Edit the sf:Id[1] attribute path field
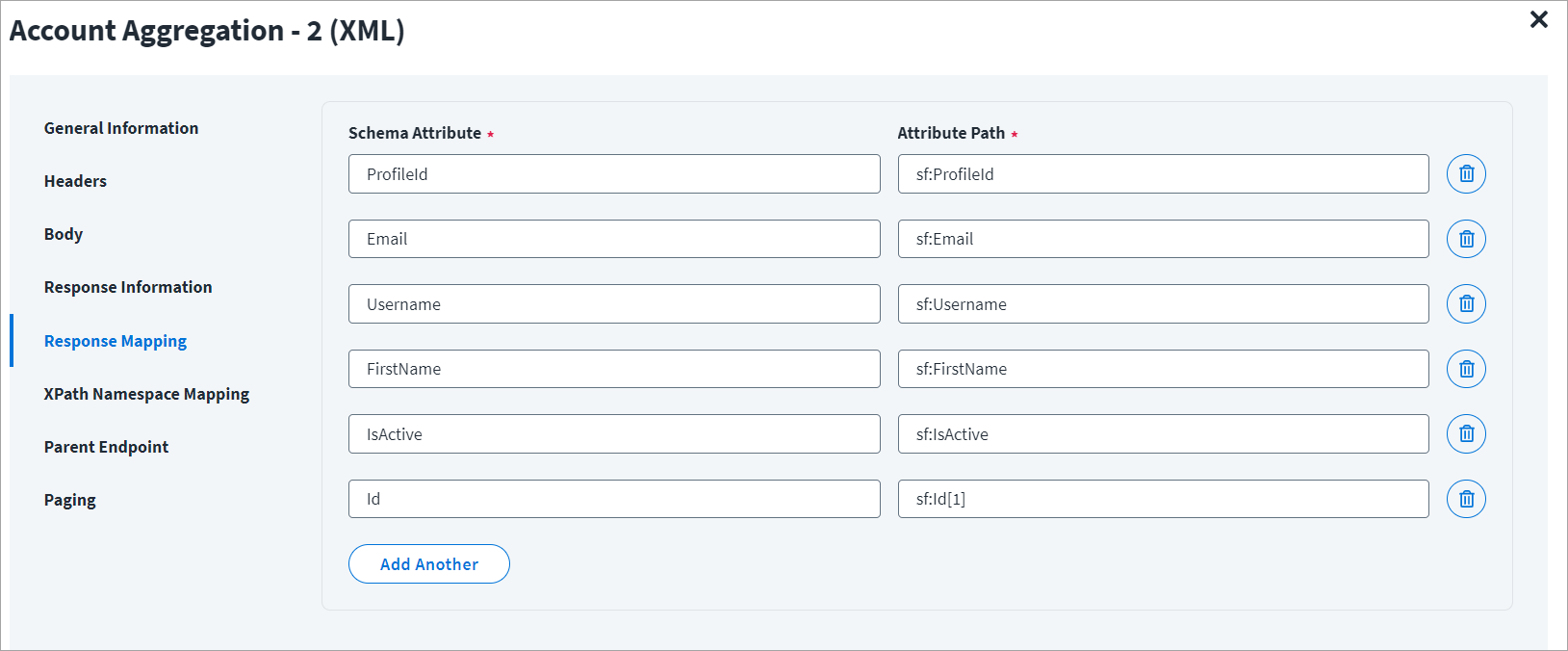Screen dimensions: 1568x651 pos(1163,499)
